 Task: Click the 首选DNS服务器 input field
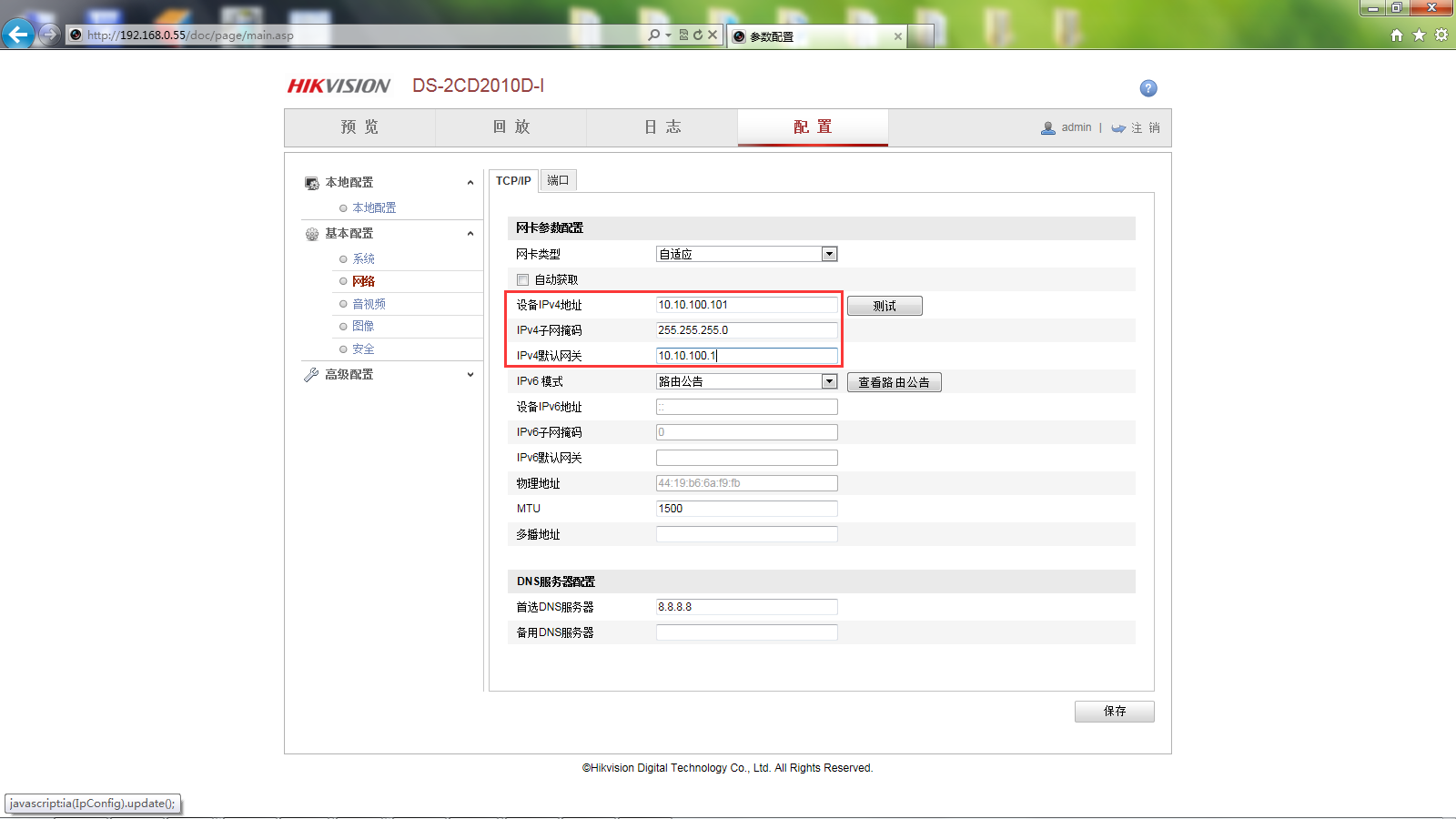click(x=746, y=607)
